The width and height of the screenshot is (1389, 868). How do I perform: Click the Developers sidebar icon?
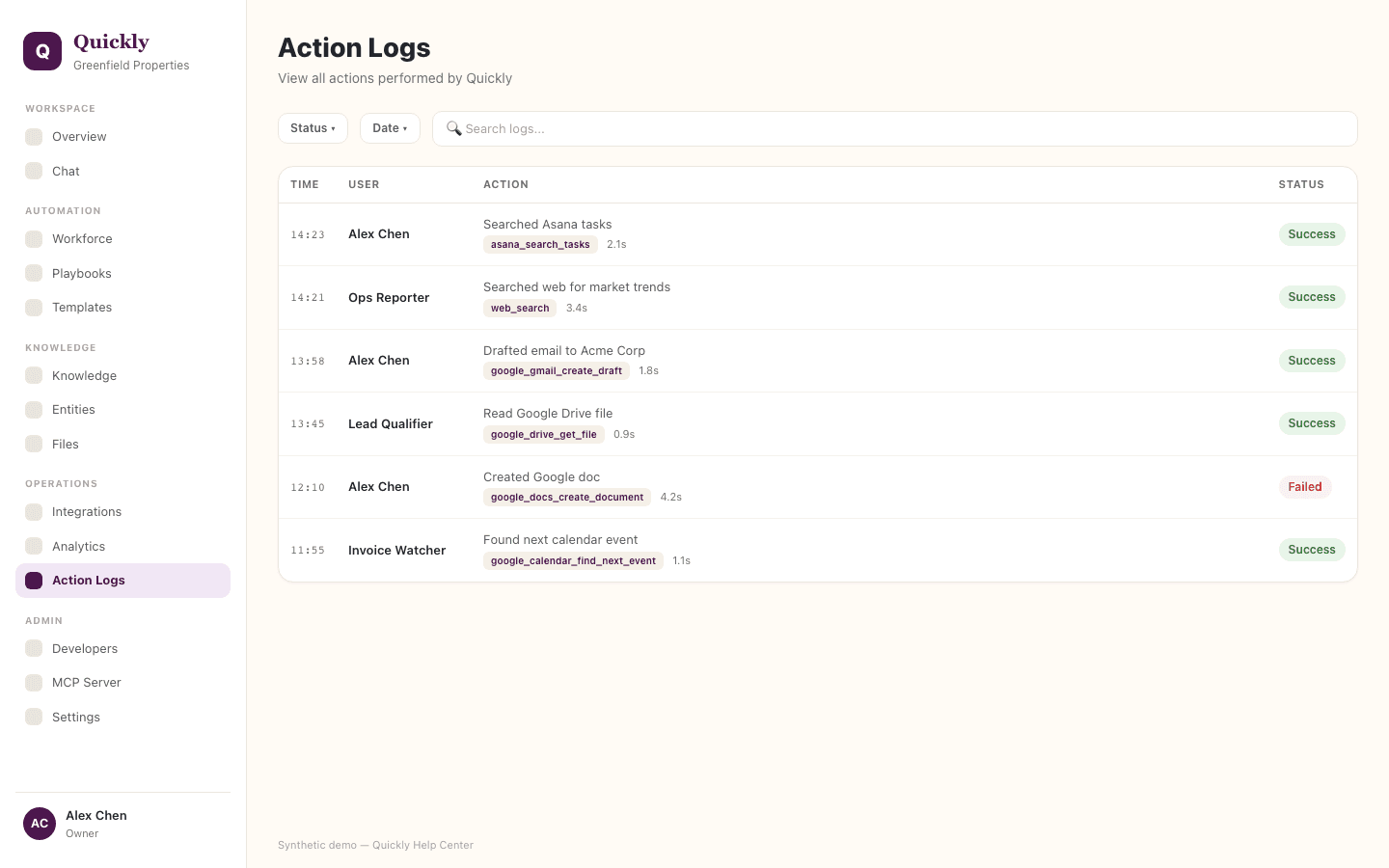(x=34, y=648)
